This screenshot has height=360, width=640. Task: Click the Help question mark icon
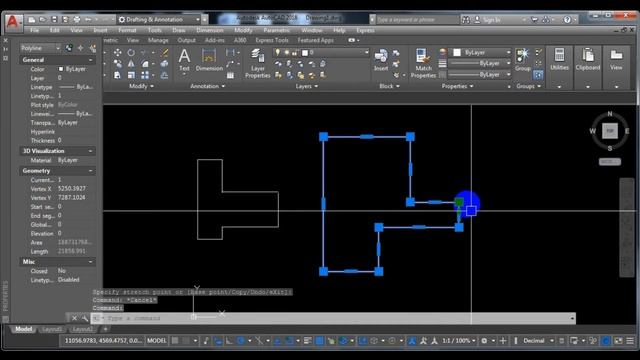tap(567, 19)
